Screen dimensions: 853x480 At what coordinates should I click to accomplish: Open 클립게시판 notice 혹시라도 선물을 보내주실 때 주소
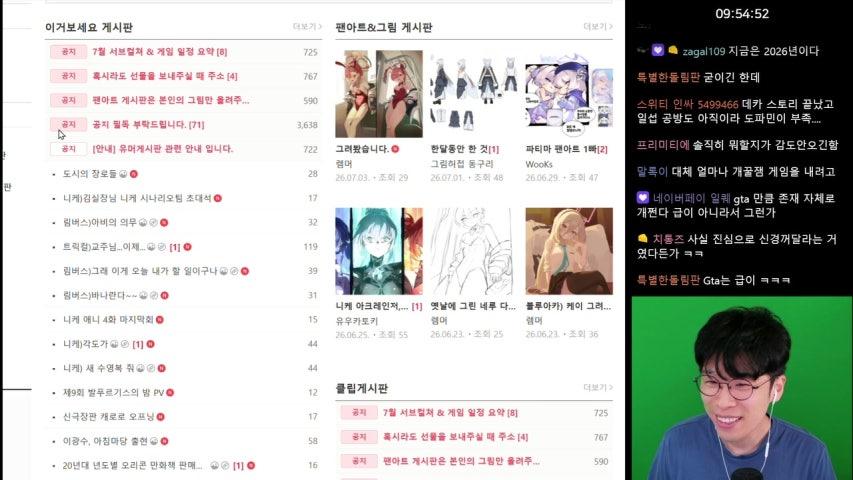click(455, 436)
